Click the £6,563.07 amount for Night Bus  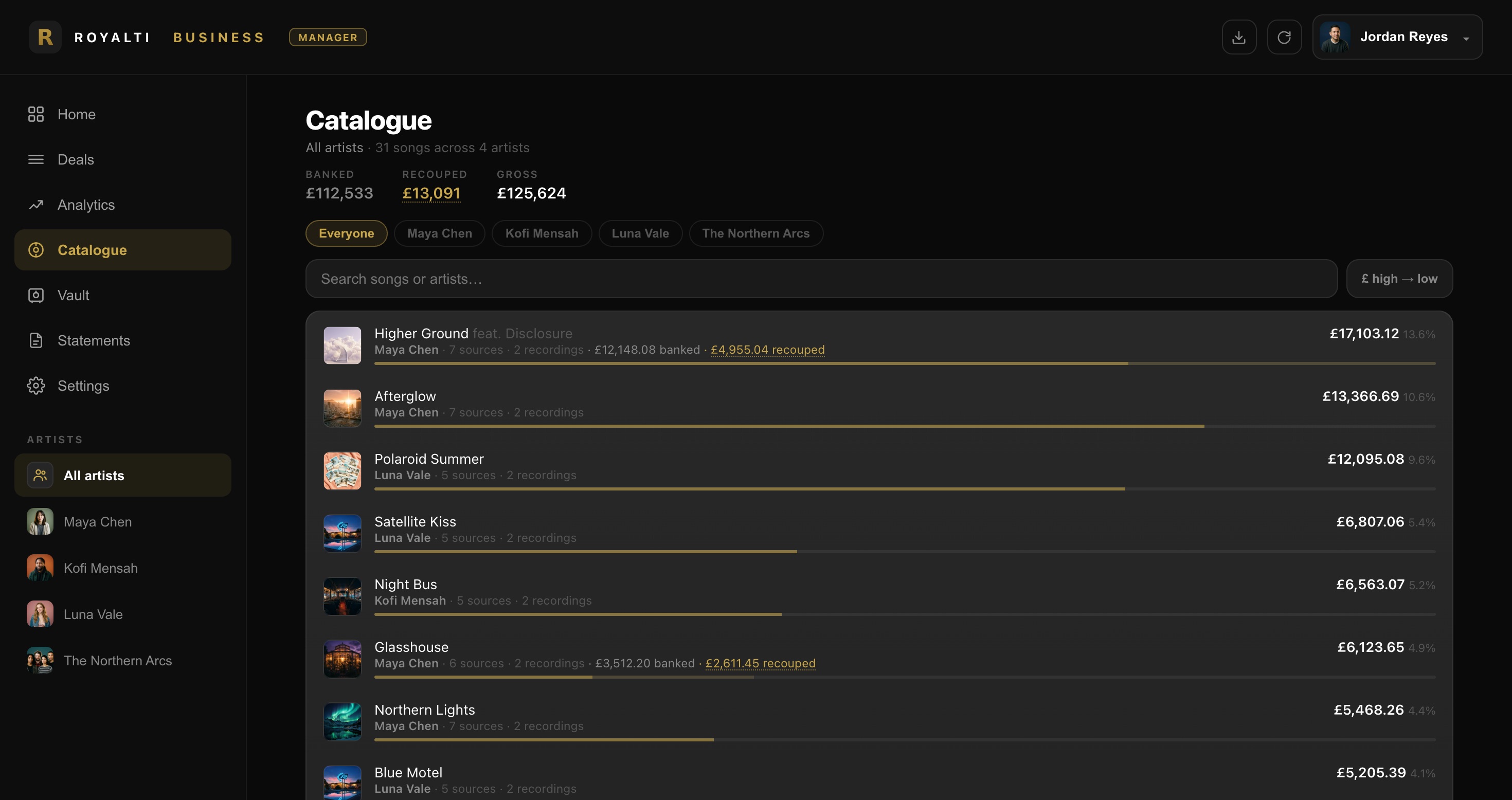pos(1370,585)
